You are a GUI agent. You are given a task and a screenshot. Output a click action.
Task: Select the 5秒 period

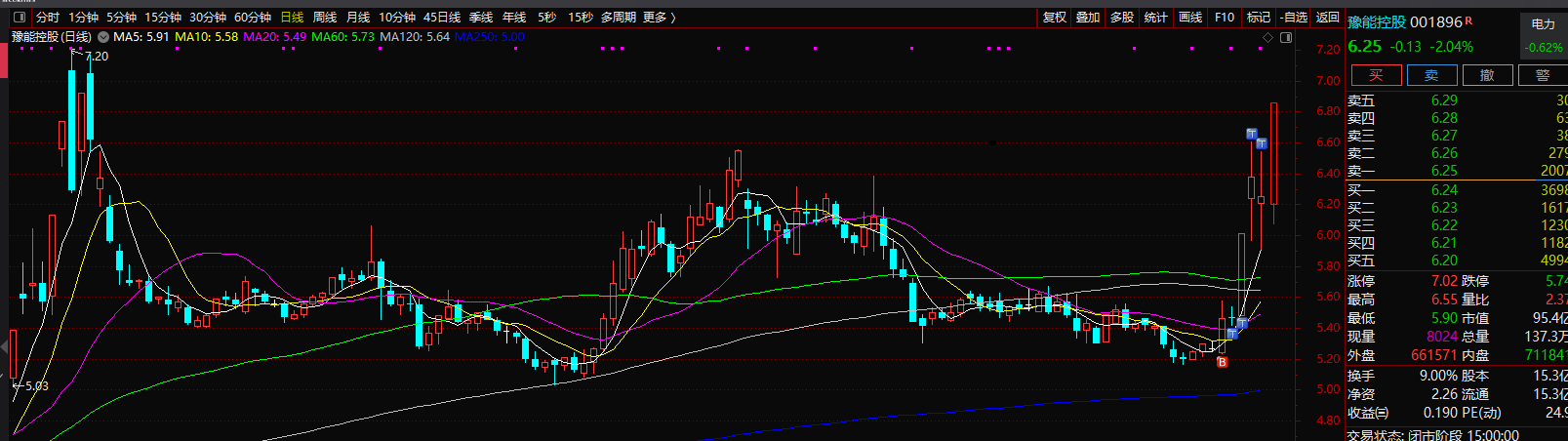point(546,18)
